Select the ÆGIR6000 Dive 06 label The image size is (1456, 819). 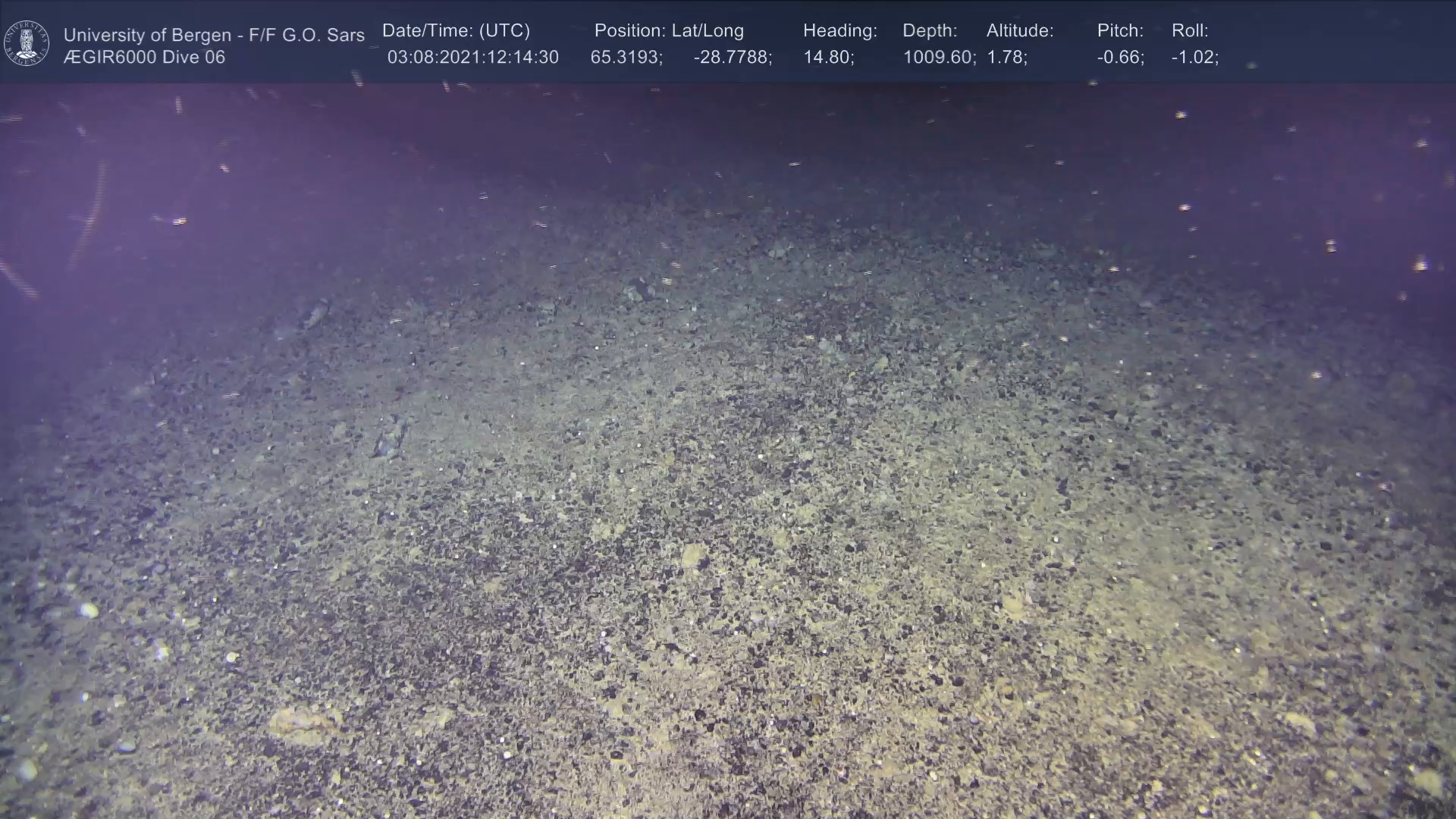[144, 58]
